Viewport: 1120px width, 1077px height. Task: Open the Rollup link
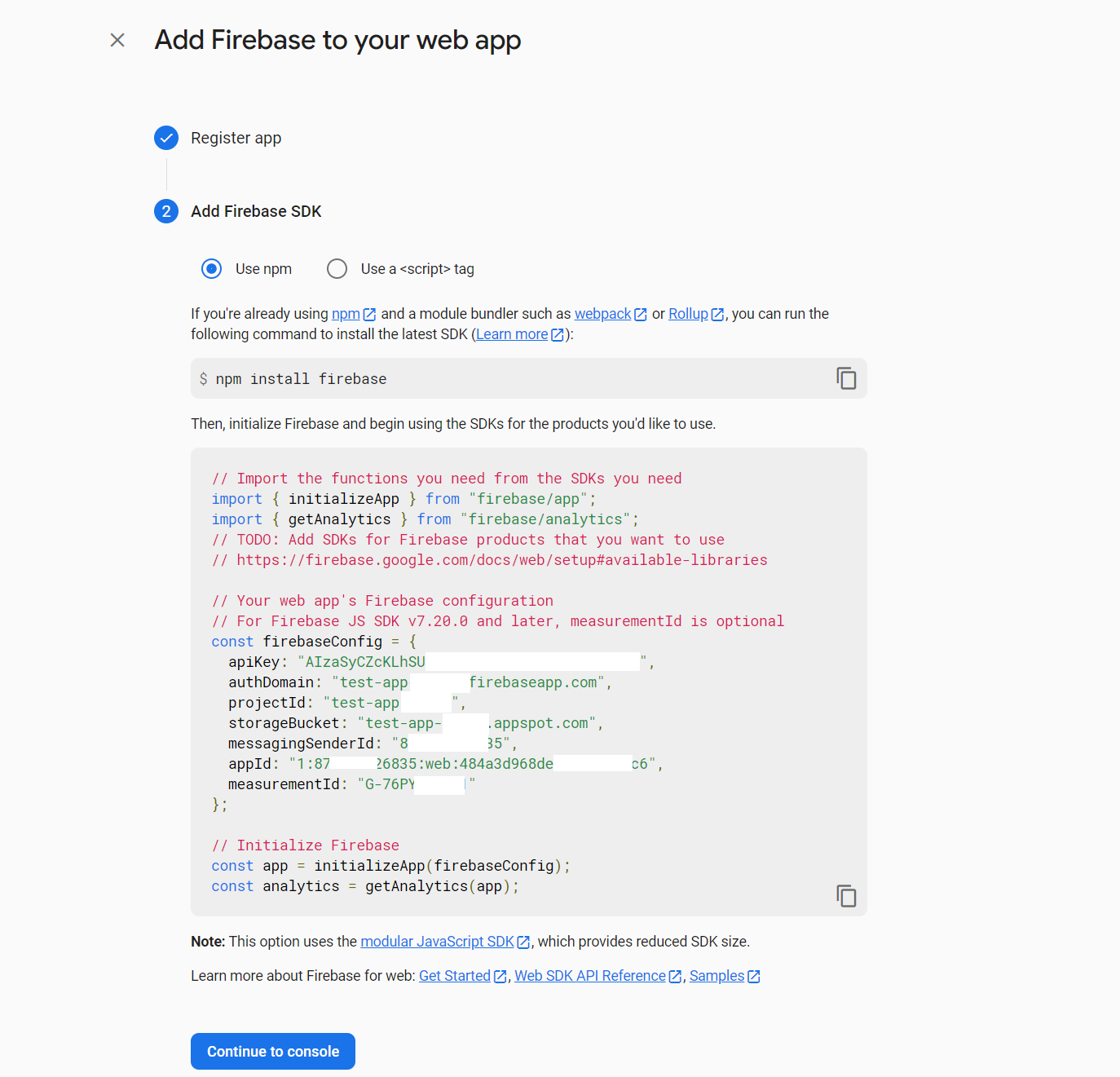pos(688,314)
